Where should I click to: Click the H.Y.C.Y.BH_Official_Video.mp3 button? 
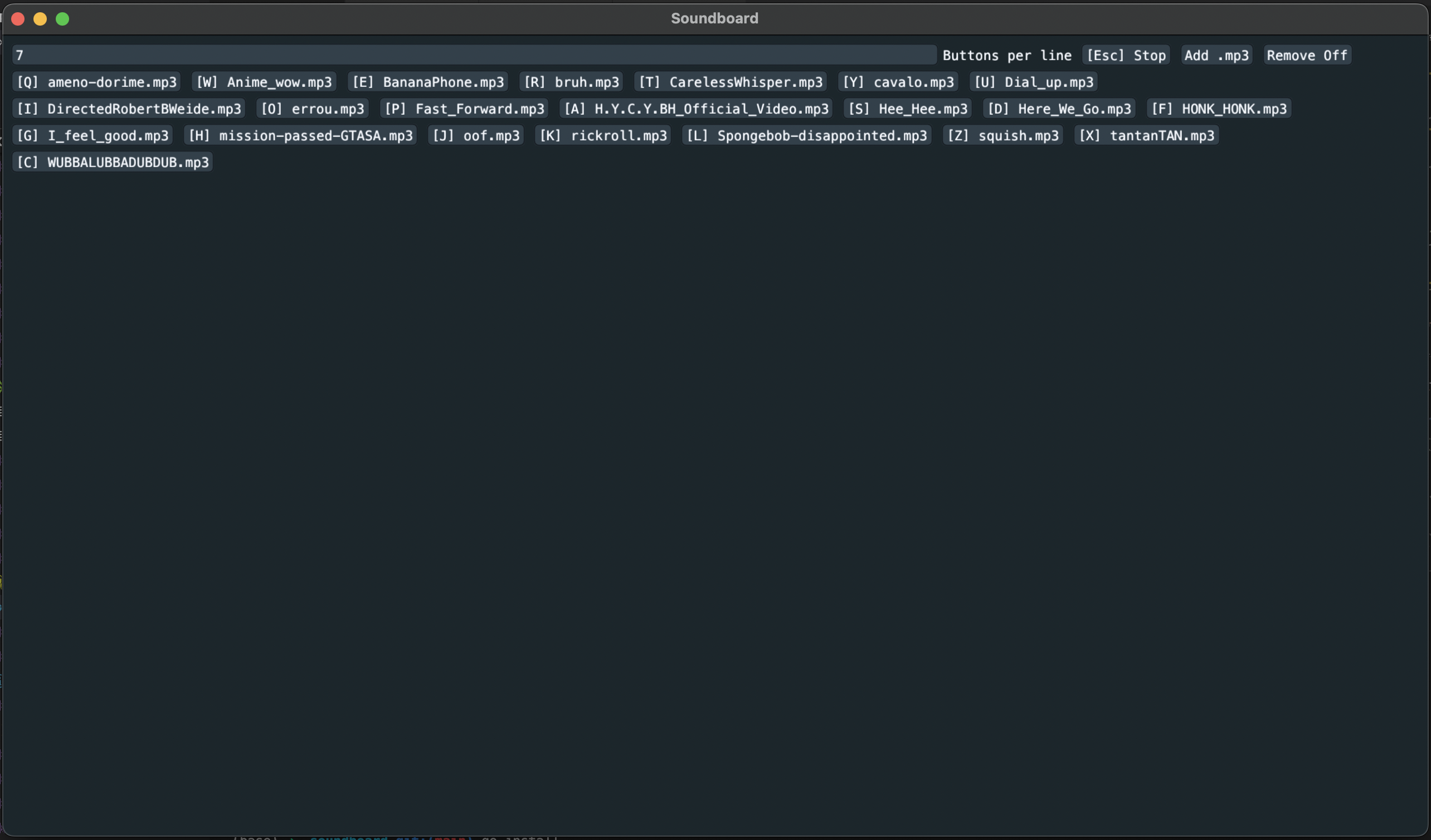[x=696, y=109]
